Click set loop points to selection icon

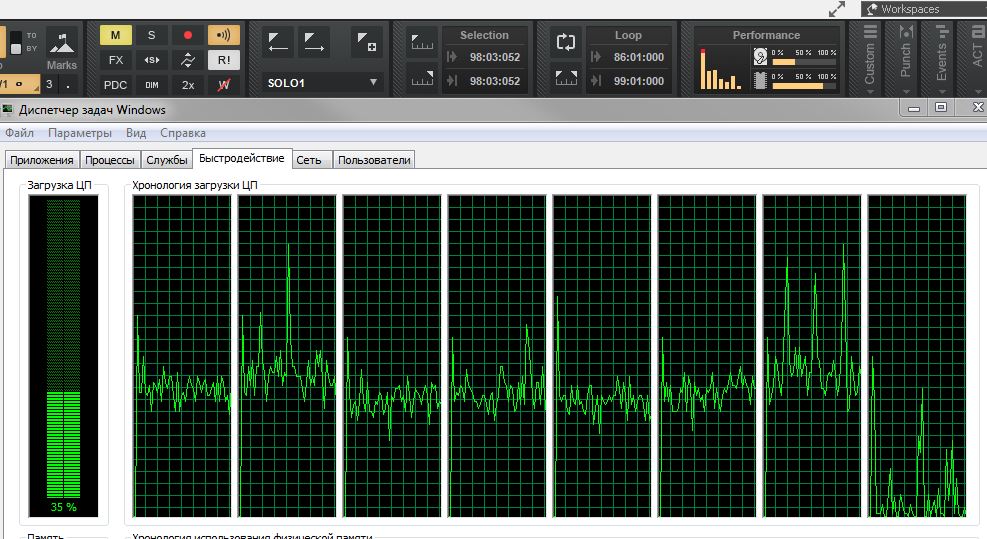click(565, 78)
